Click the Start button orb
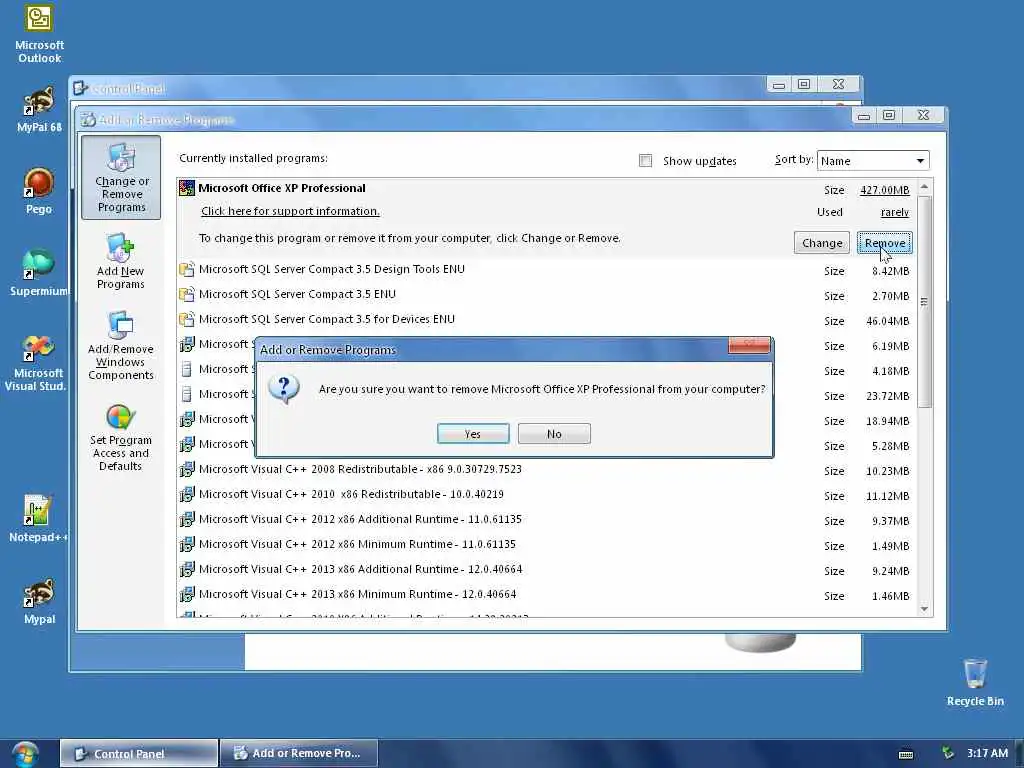 [x=25, y=754]
